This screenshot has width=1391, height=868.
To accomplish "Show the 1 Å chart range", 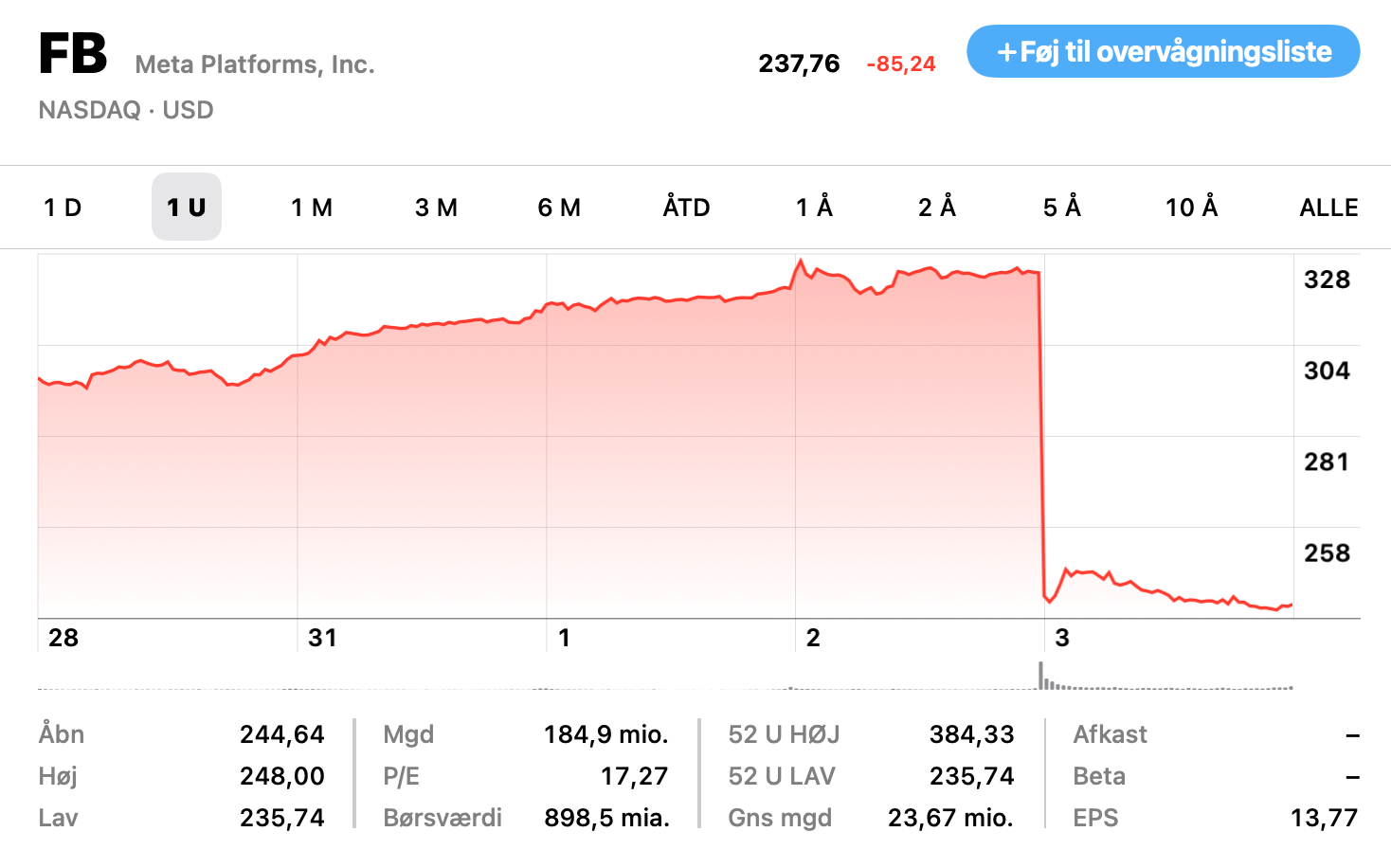I will pos(814,208).
